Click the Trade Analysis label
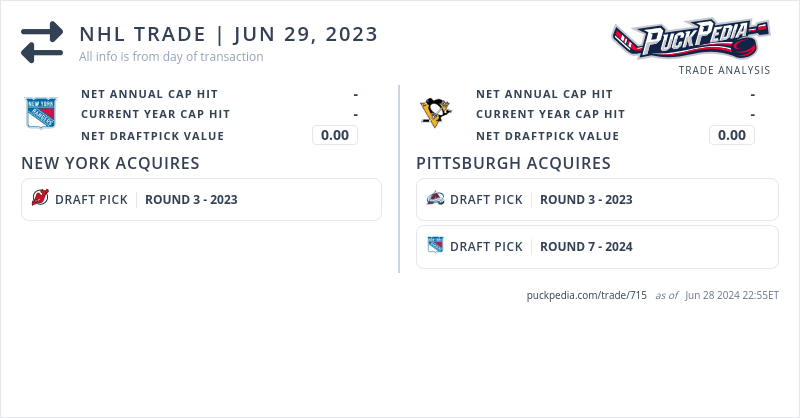The width and height of the screenshot is (800, 418). click(x=724, y=70)
